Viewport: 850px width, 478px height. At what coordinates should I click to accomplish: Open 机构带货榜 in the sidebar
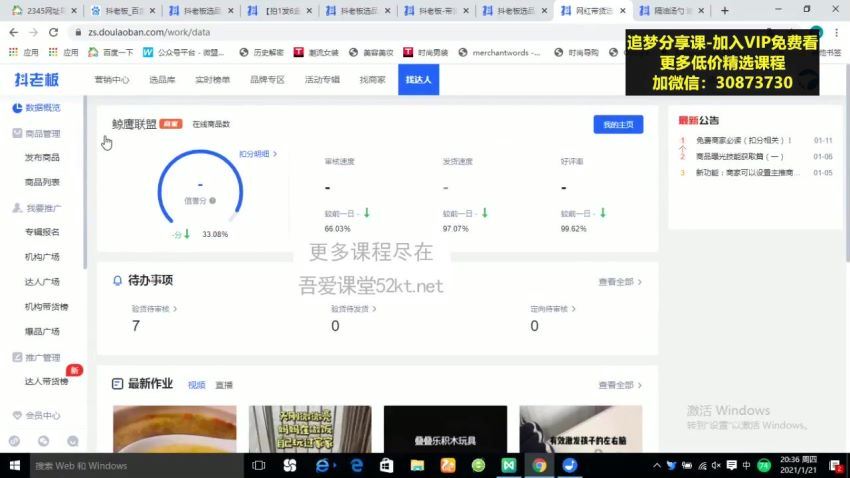pos(46,307)
